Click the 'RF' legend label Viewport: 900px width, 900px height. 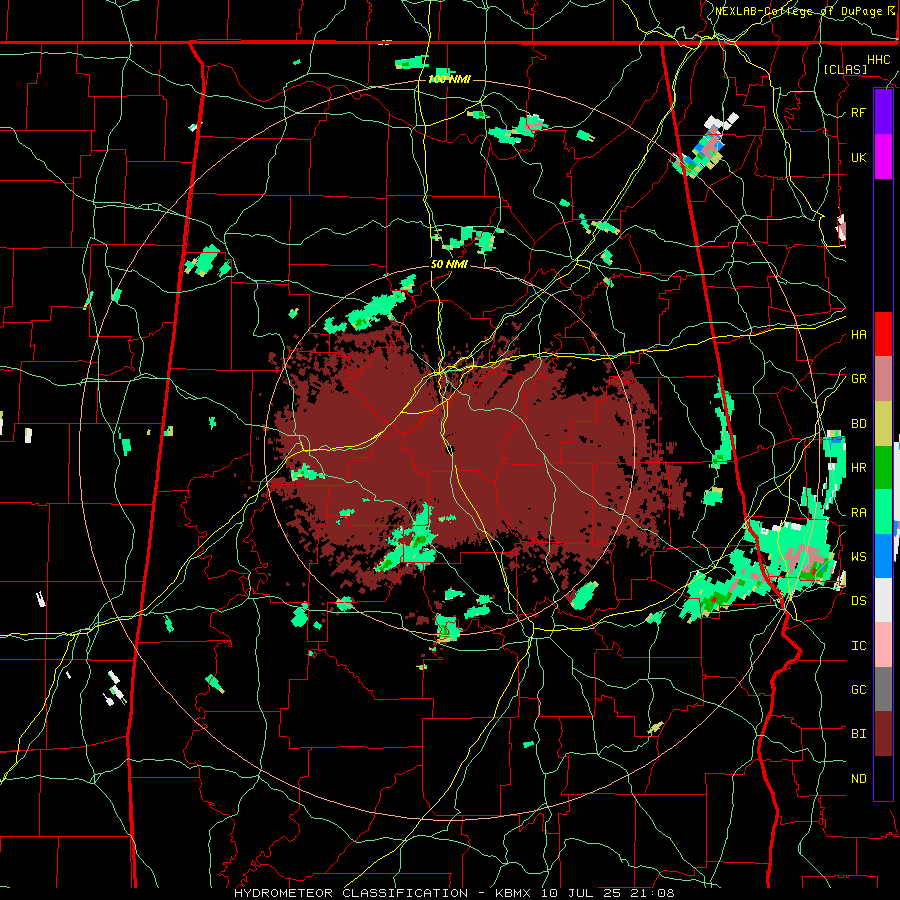tap(859, 112)
